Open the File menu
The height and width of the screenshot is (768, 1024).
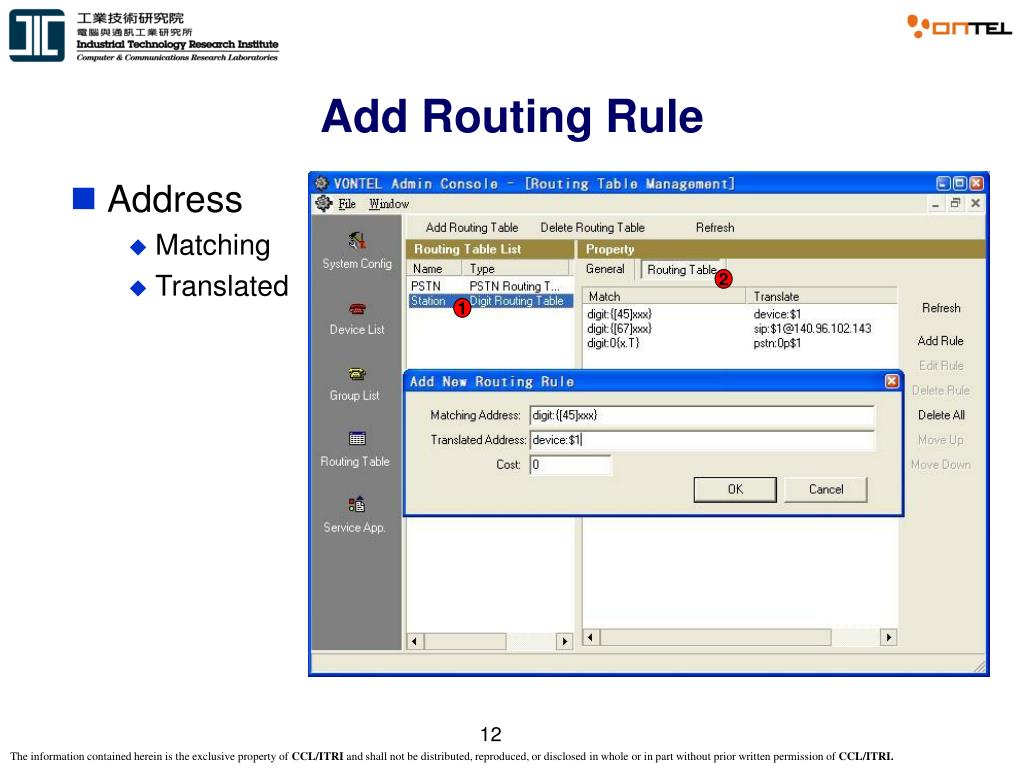pyautogui.click(x=347, y=204)
